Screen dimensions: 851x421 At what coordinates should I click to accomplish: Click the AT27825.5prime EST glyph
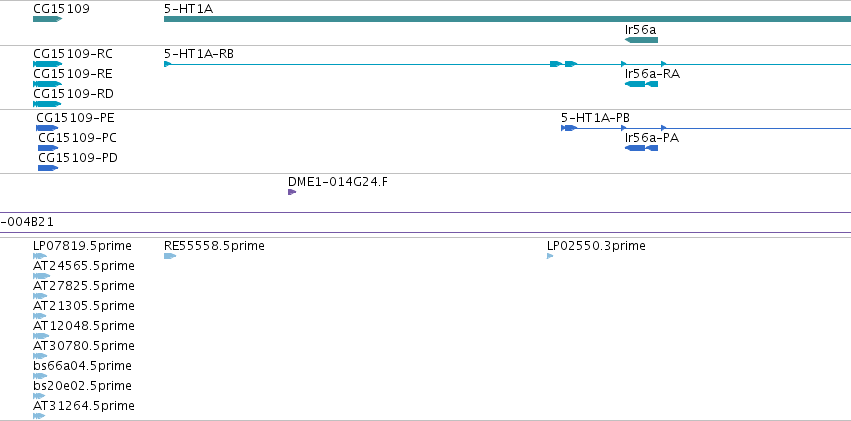pyautogui.click(x=40, y=296)
